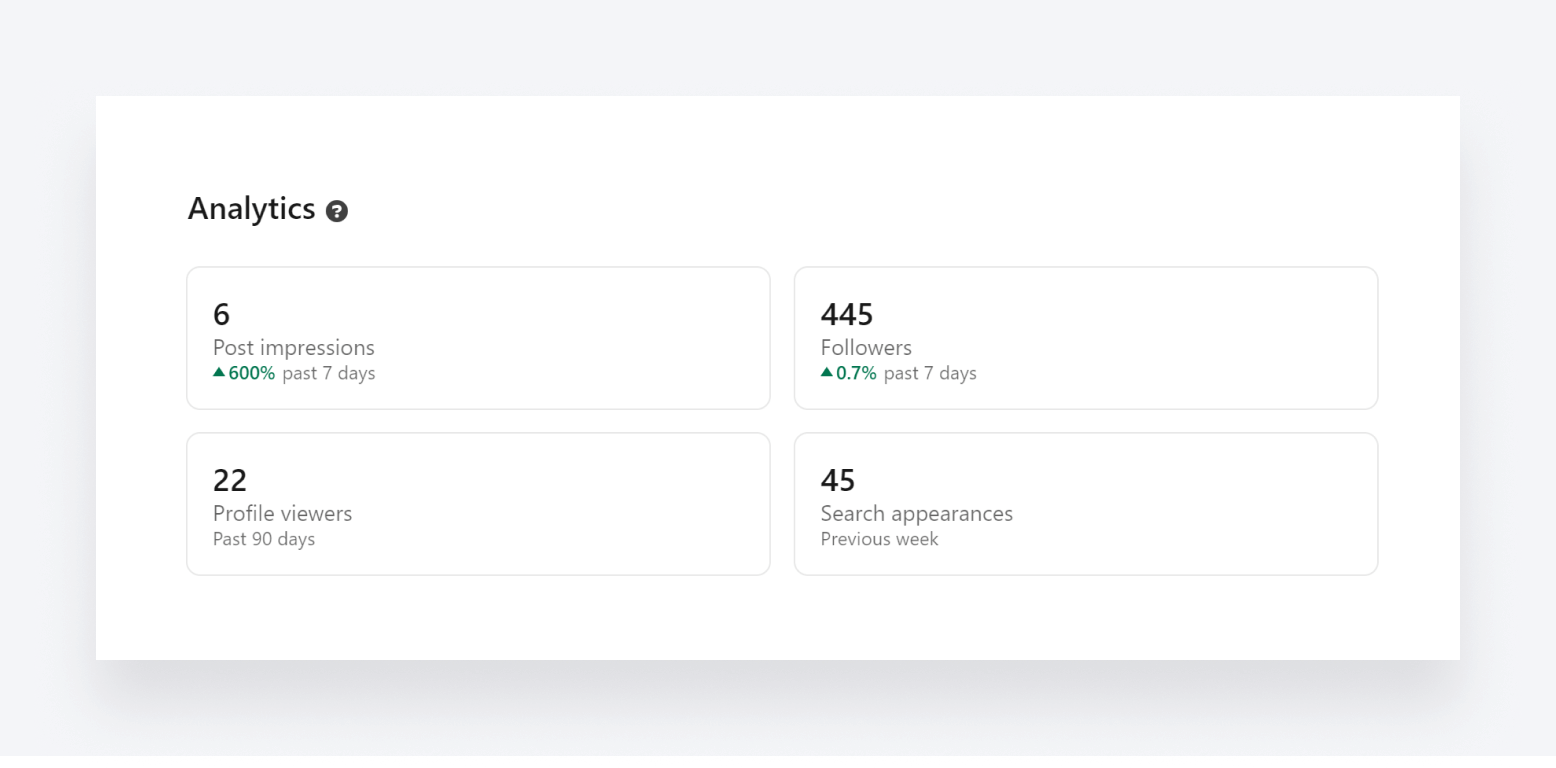Viewport: 1556px width, 768px height.
Task: Click the 600% growth figure
Action: 252,373
